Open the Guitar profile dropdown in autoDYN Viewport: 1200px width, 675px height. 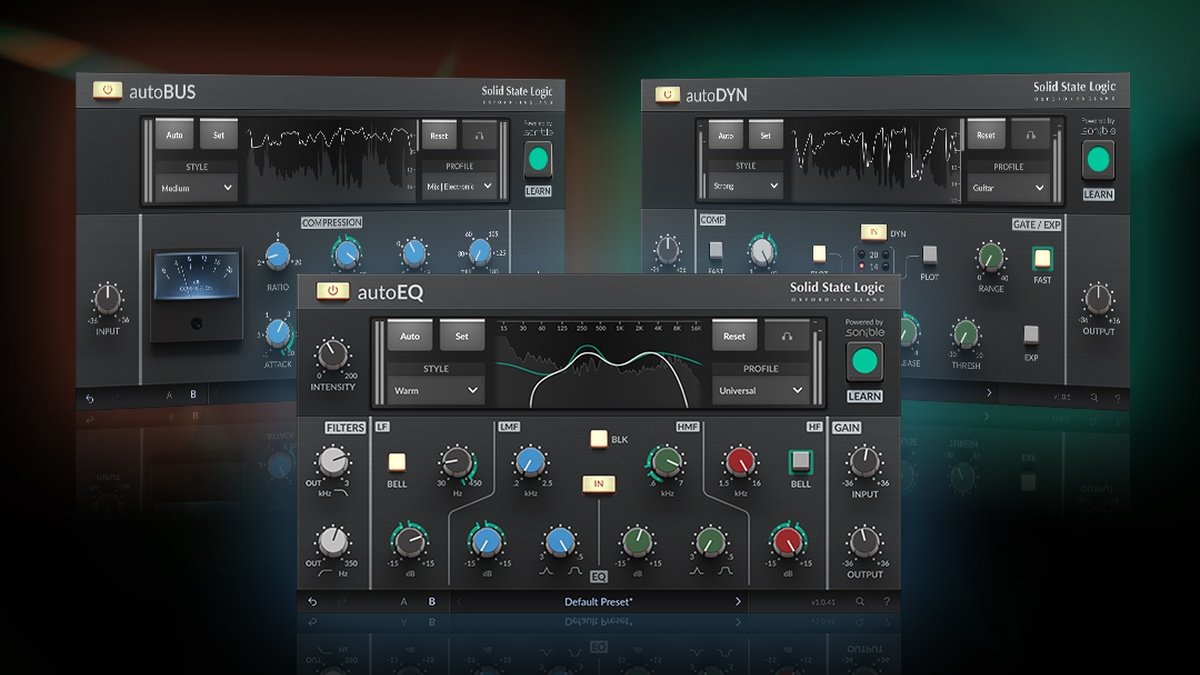pos(1007,187)
